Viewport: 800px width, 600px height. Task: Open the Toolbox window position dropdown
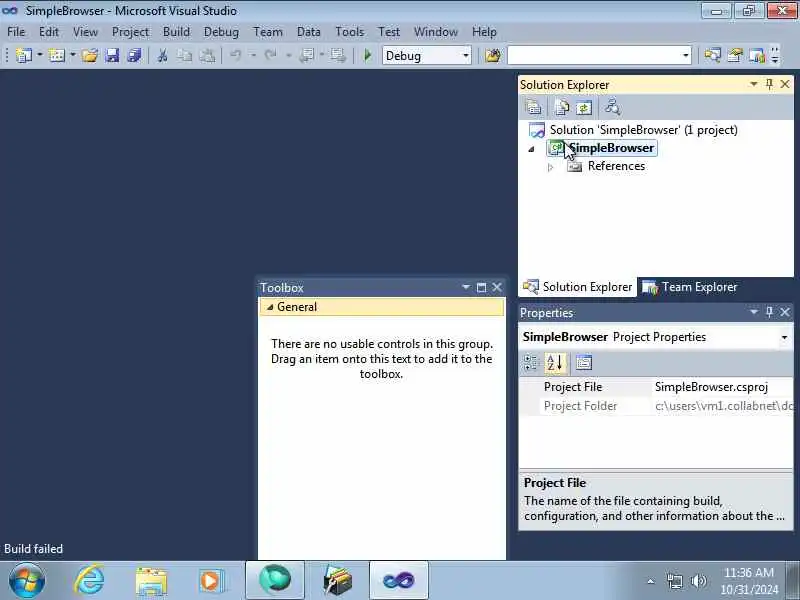coord(466,287)
